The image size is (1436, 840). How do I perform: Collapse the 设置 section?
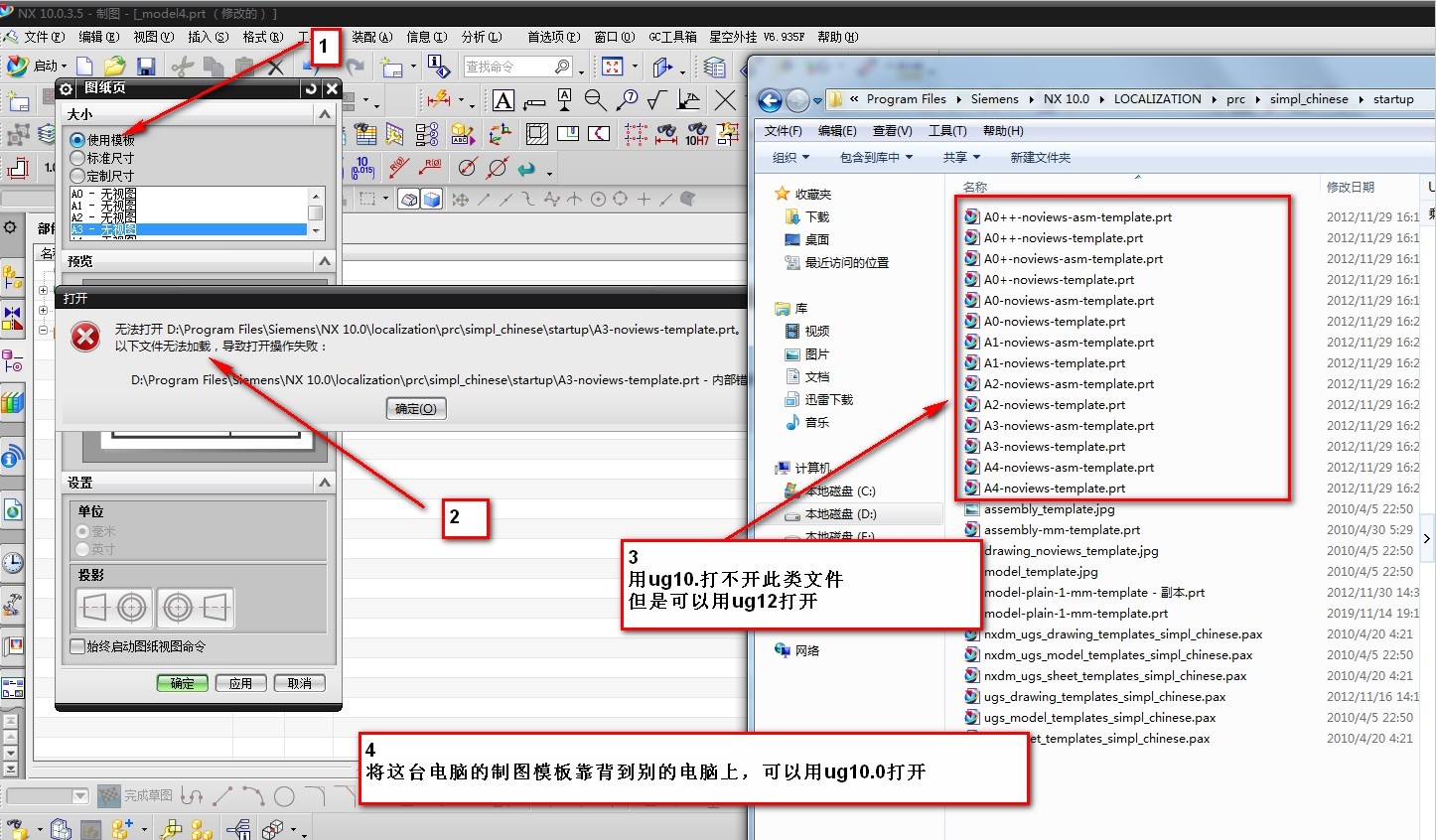click(325, 482)
